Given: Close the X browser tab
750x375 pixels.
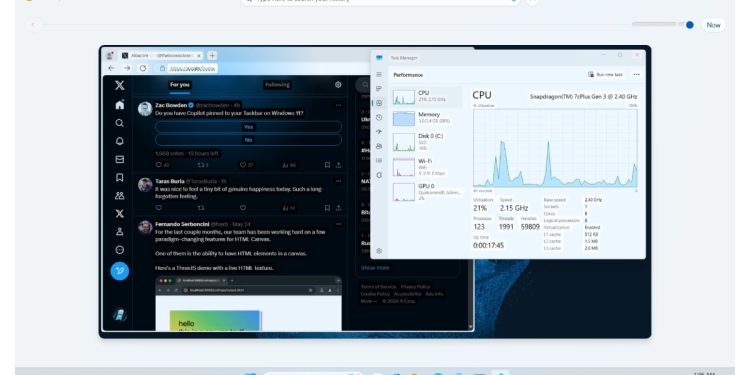Looking at the screenshot, I should pos(199,55).
